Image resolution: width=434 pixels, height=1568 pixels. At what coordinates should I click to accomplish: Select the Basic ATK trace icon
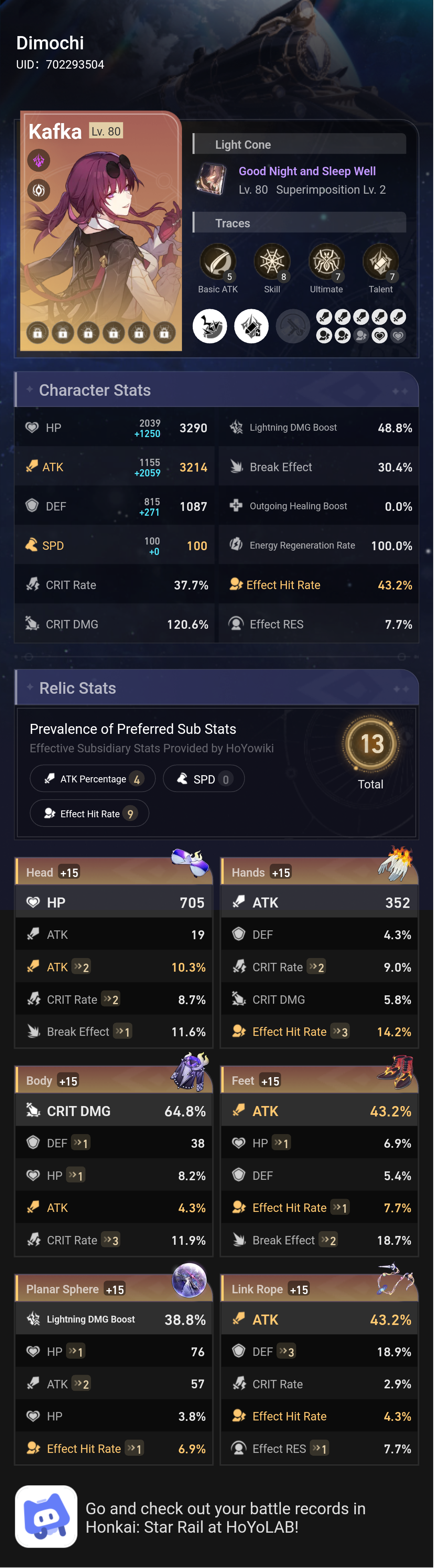click(218, 261)
